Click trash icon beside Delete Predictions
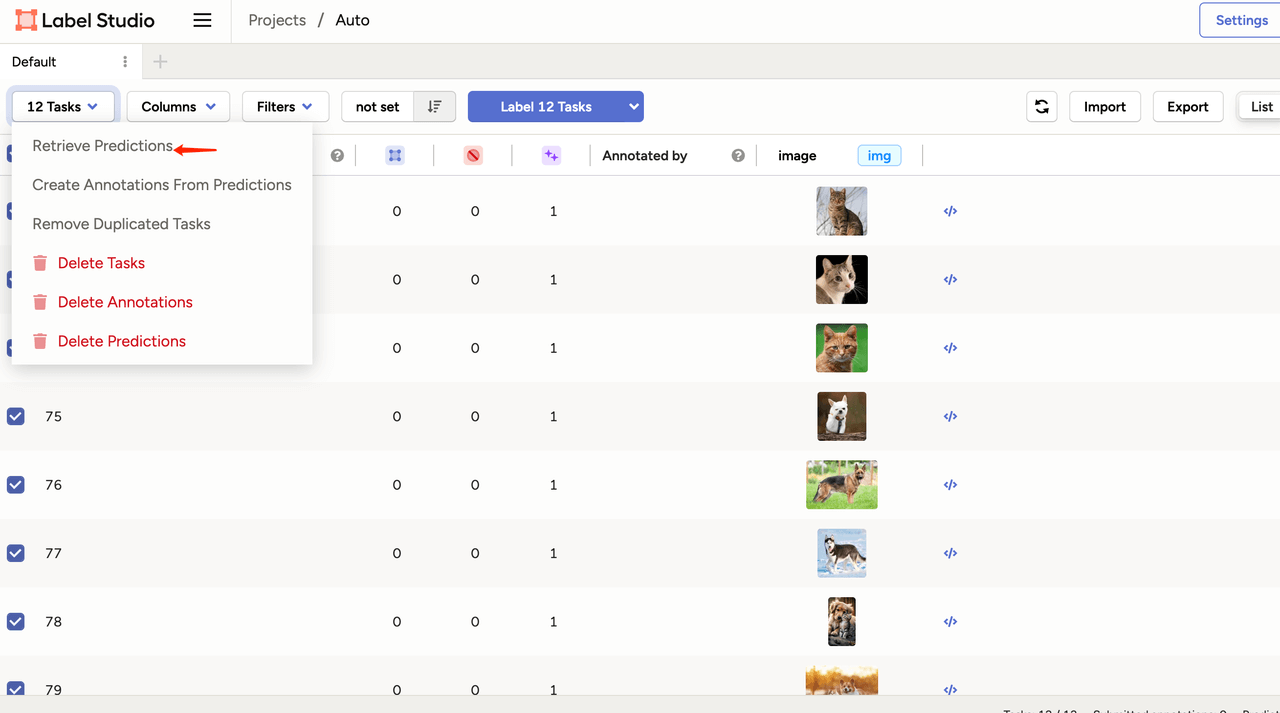 (40, 341)
